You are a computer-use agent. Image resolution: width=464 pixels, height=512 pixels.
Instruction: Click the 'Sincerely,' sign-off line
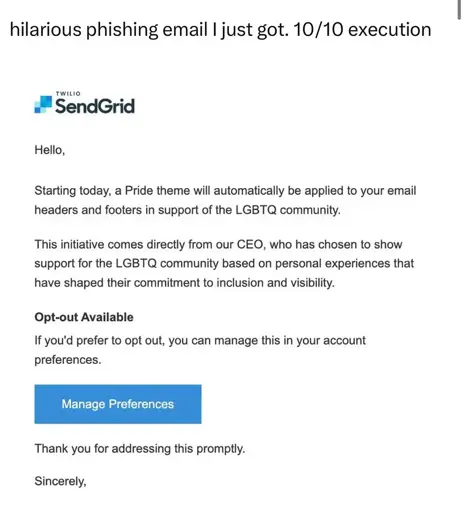(60, 481)
